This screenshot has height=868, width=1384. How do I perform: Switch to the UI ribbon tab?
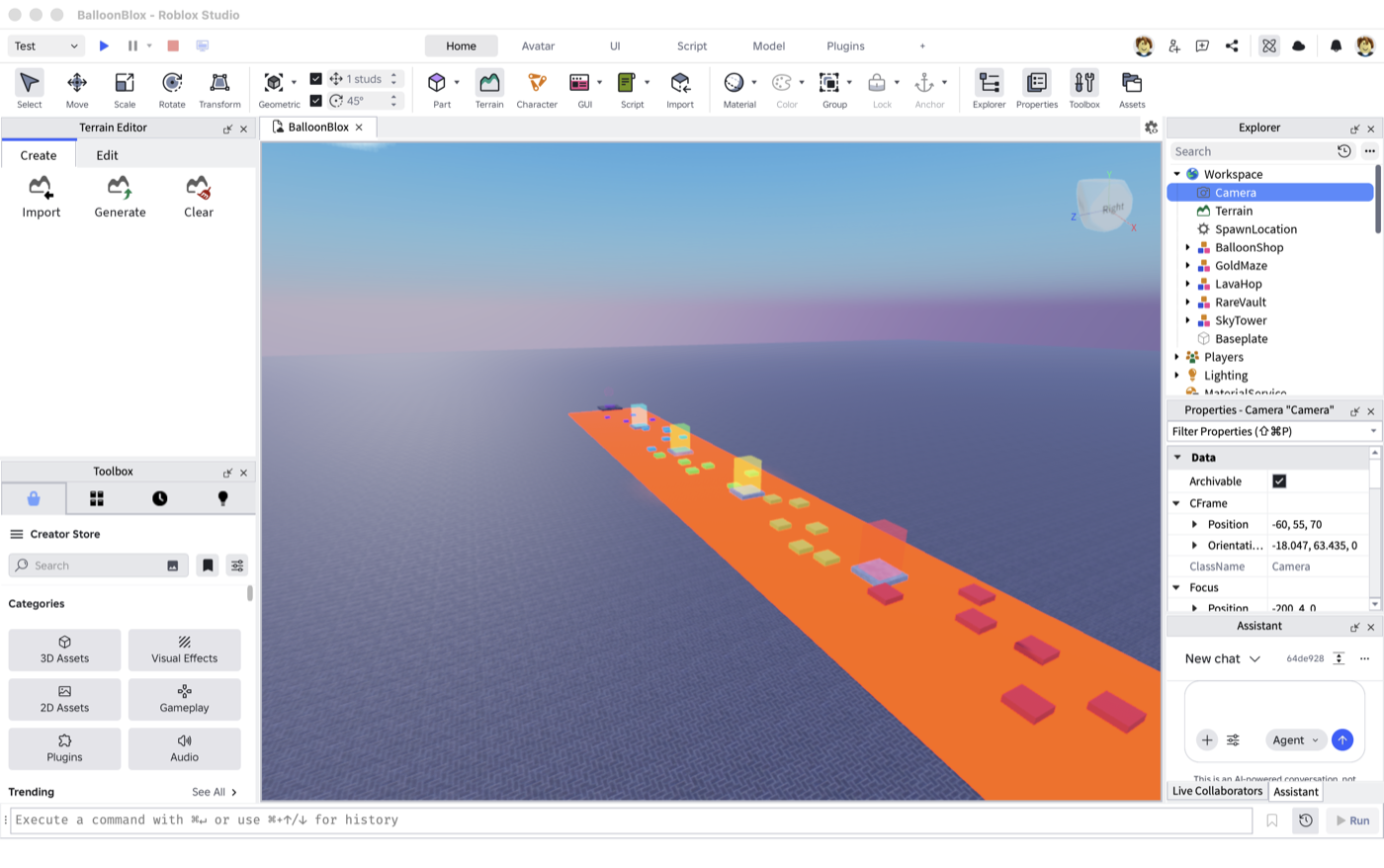coord(615,46)
